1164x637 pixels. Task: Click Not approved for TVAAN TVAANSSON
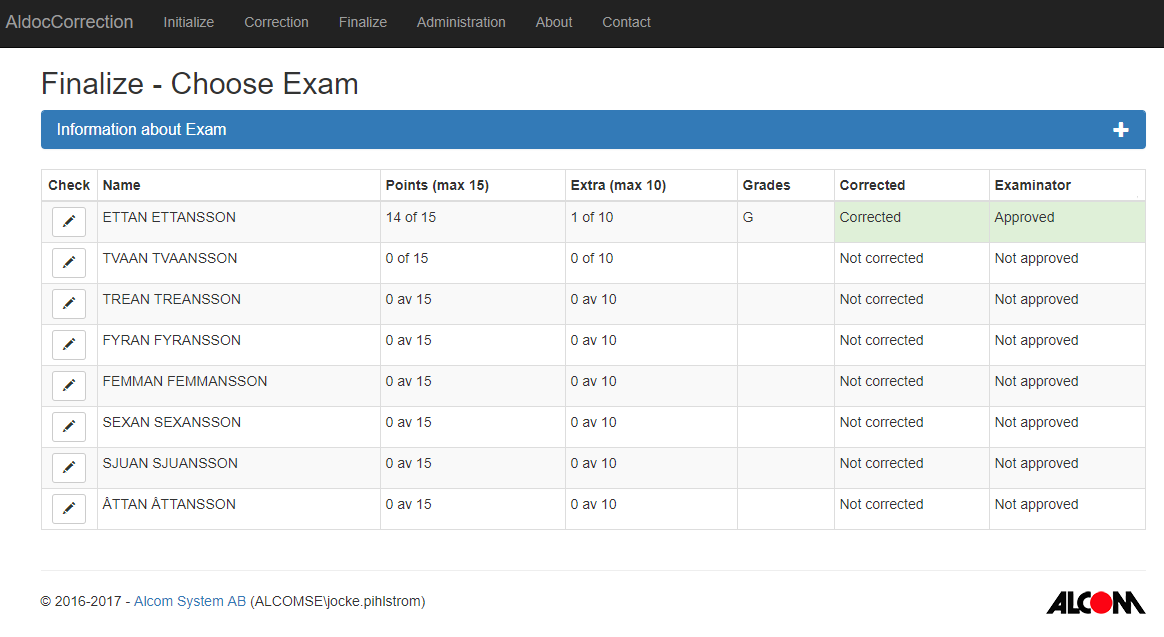tap(1036, 258)
